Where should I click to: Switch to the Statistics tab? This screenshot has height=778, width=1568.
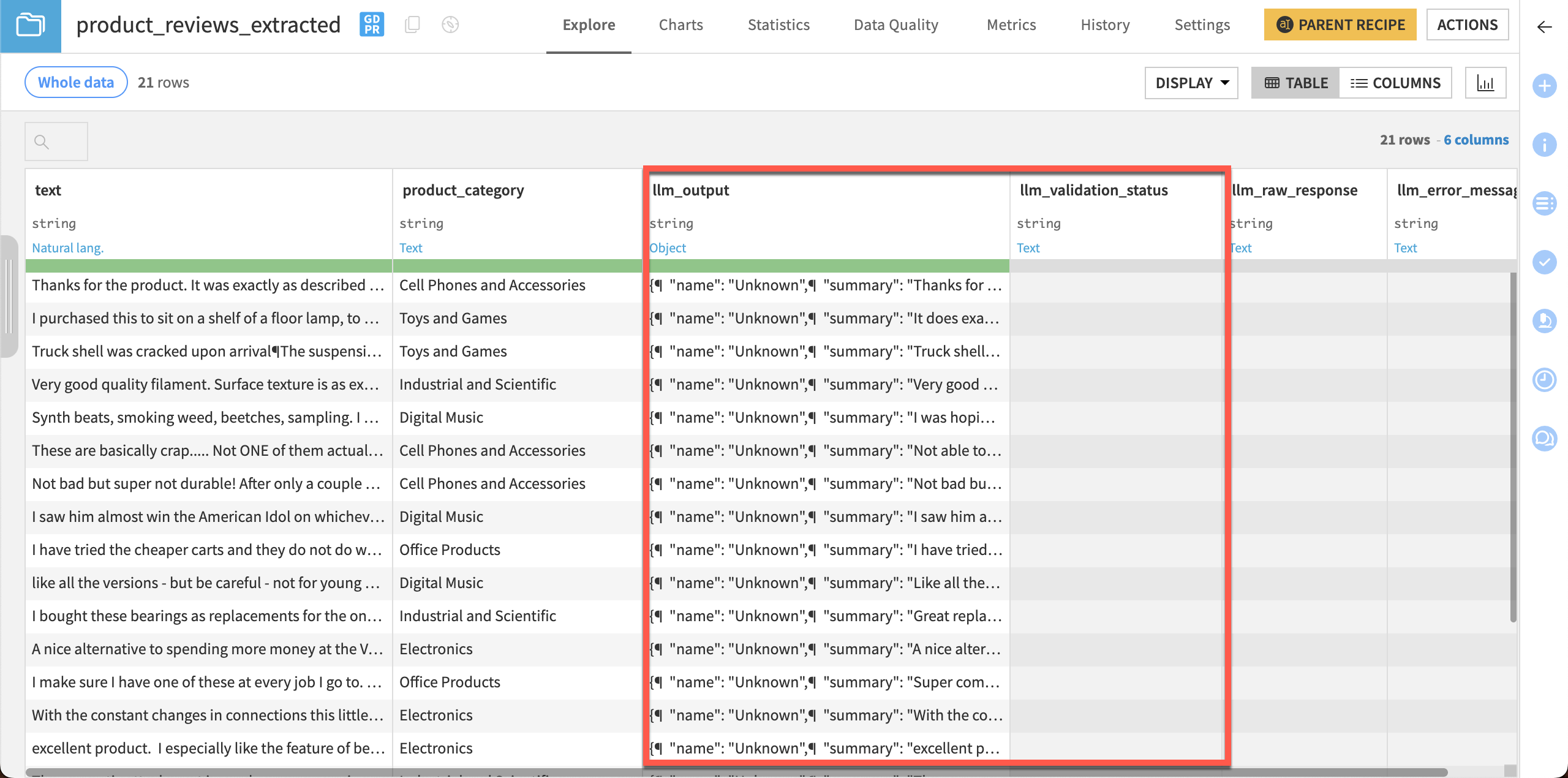tap(780, 25)
